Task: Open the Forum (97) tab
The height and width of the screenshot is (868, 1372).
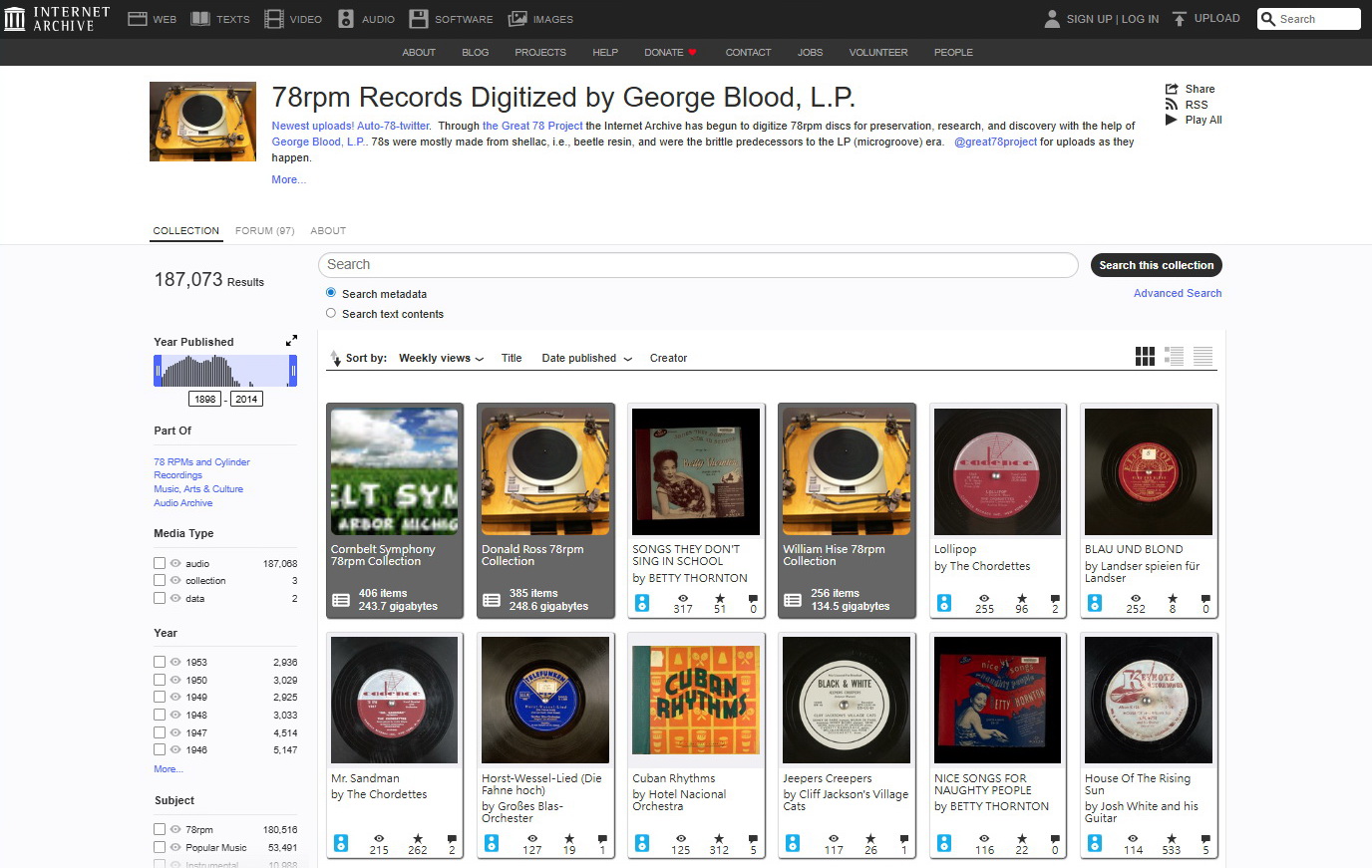Action: coord(264,230)
